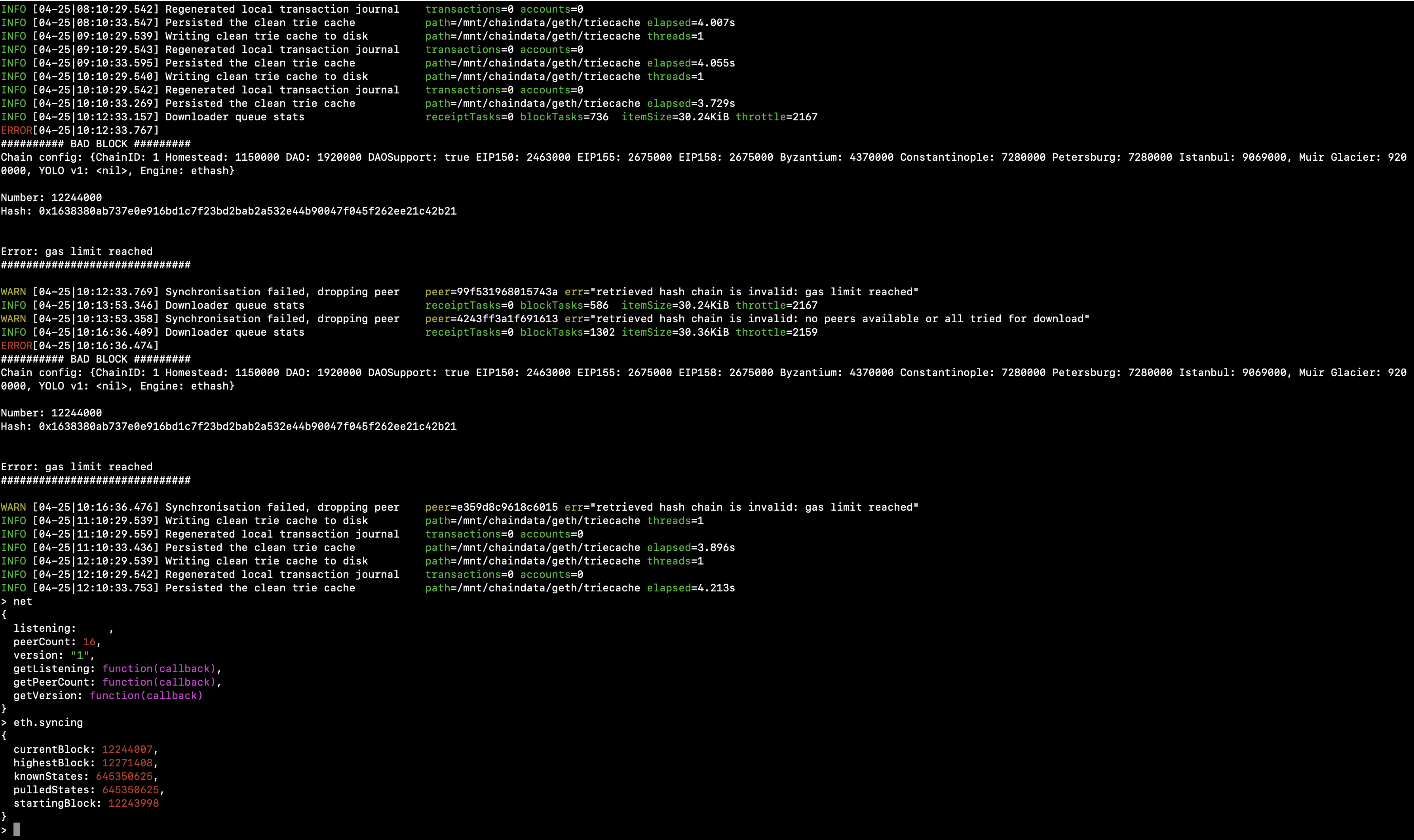Screen dimensions: 1414x840
Task: Click timestamp [04-25|09:10:33.595]
Action: tap(96, 63)
